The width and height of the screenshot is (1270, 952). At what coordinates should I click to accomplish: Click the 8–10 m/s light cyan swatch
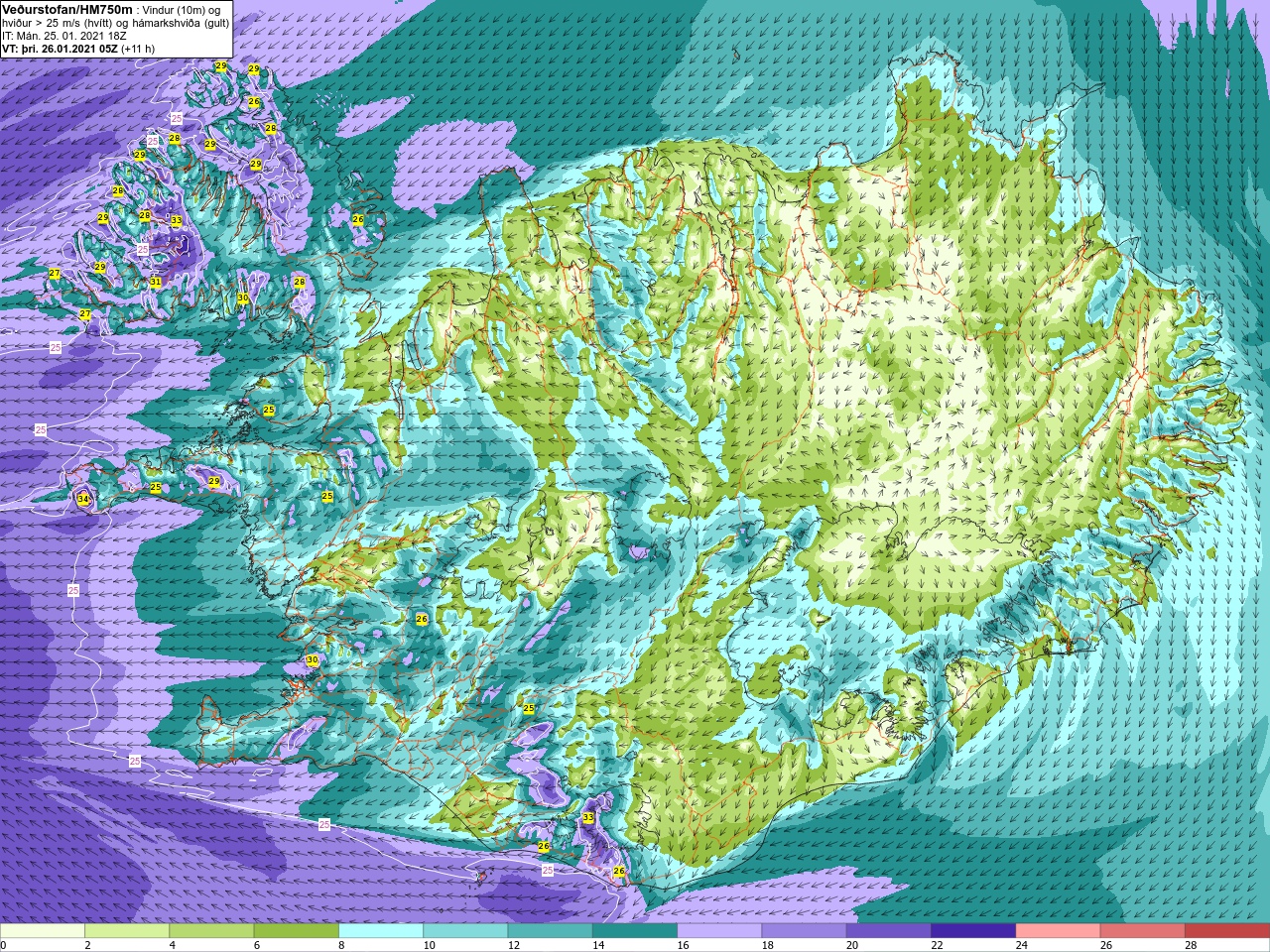pyautogui.click(x=381, y=931)
